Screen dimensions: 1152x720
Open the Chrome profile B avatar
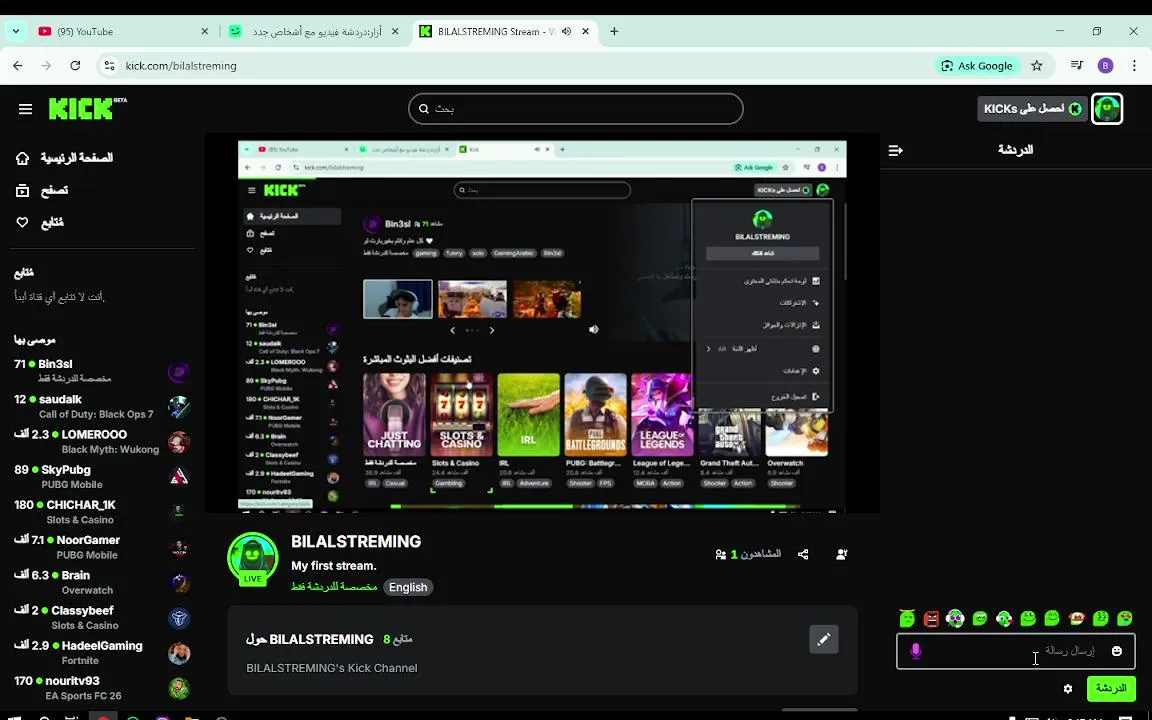[x=1105, y=65]
